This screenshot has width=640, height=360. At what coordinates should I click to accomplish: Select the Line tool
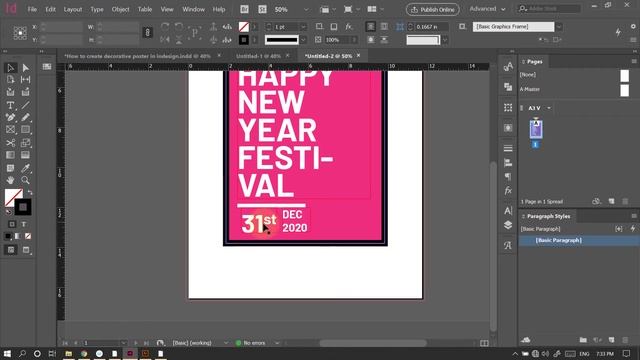(x=25, y=105)
